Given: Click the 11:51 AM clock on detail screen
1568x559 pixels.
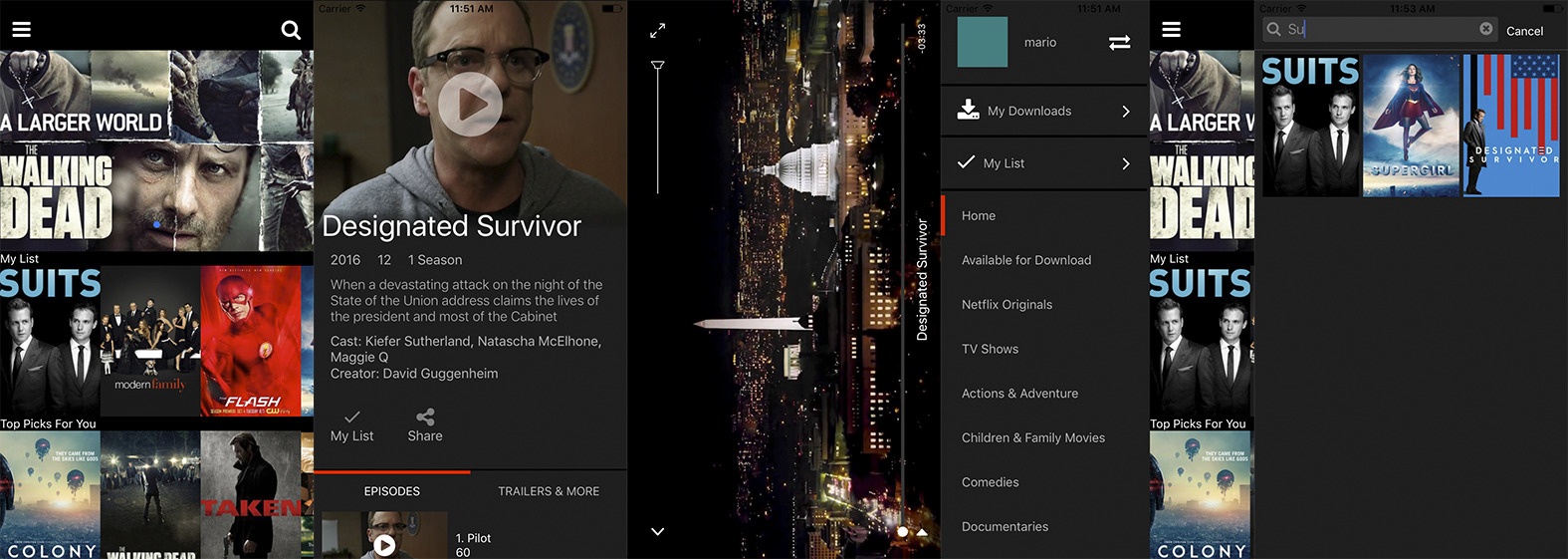Looking at the screenshot, I should [471, 8].
